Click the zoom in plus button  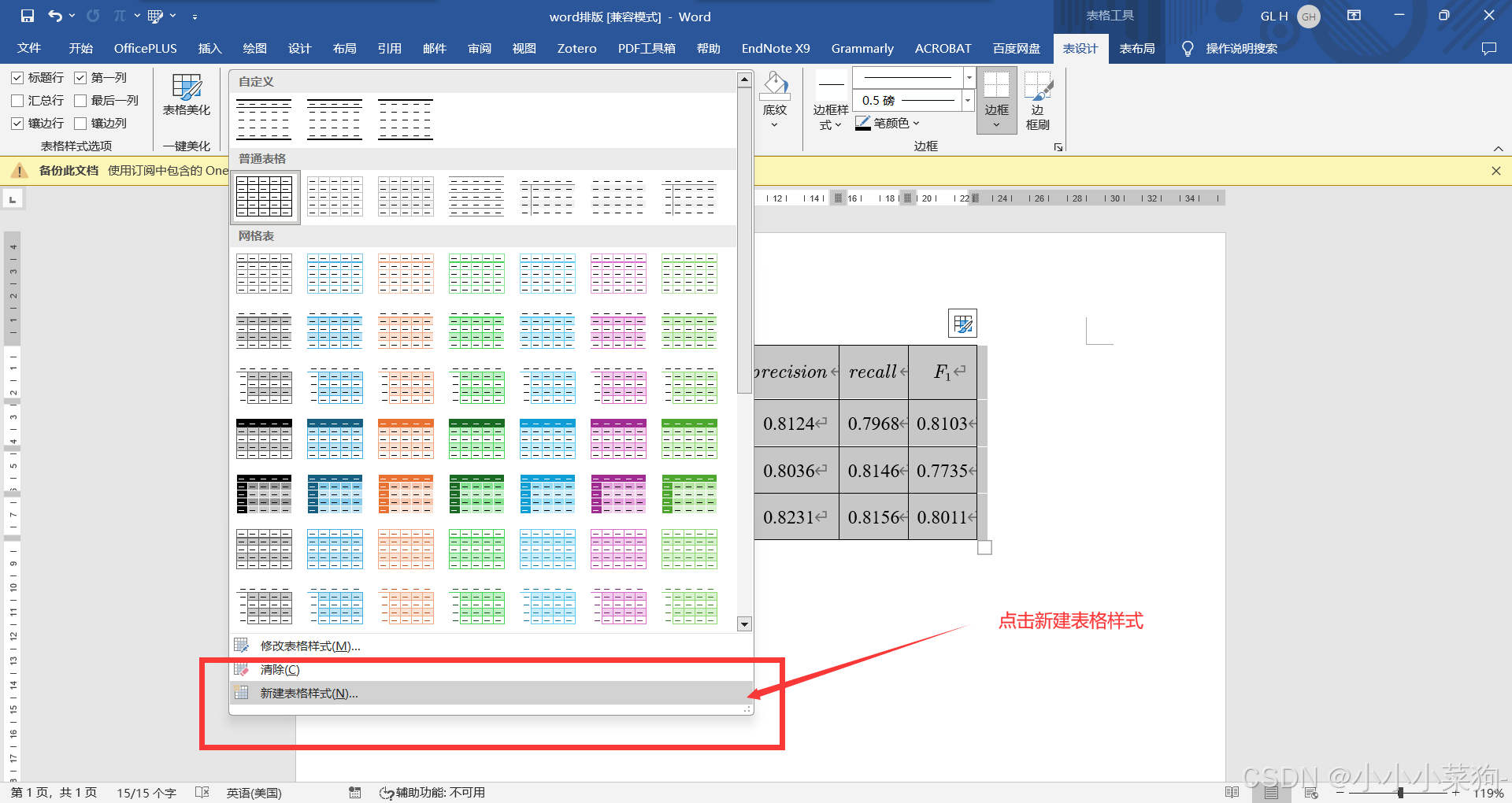[x=1456, y=793]
